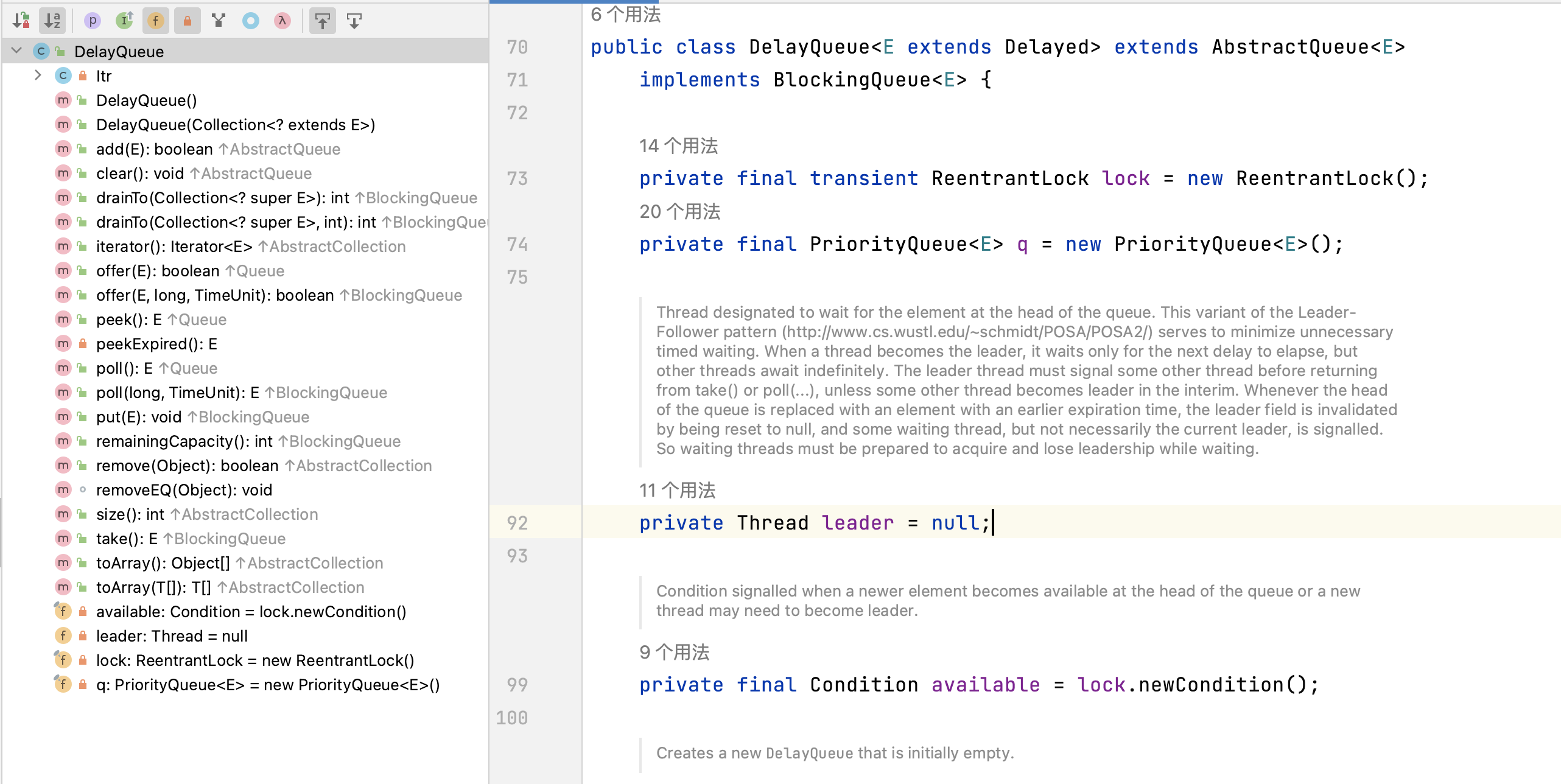Expand the Itr inner class node
This screenshot has height=784, width=1561.
(x=38, y=75)
